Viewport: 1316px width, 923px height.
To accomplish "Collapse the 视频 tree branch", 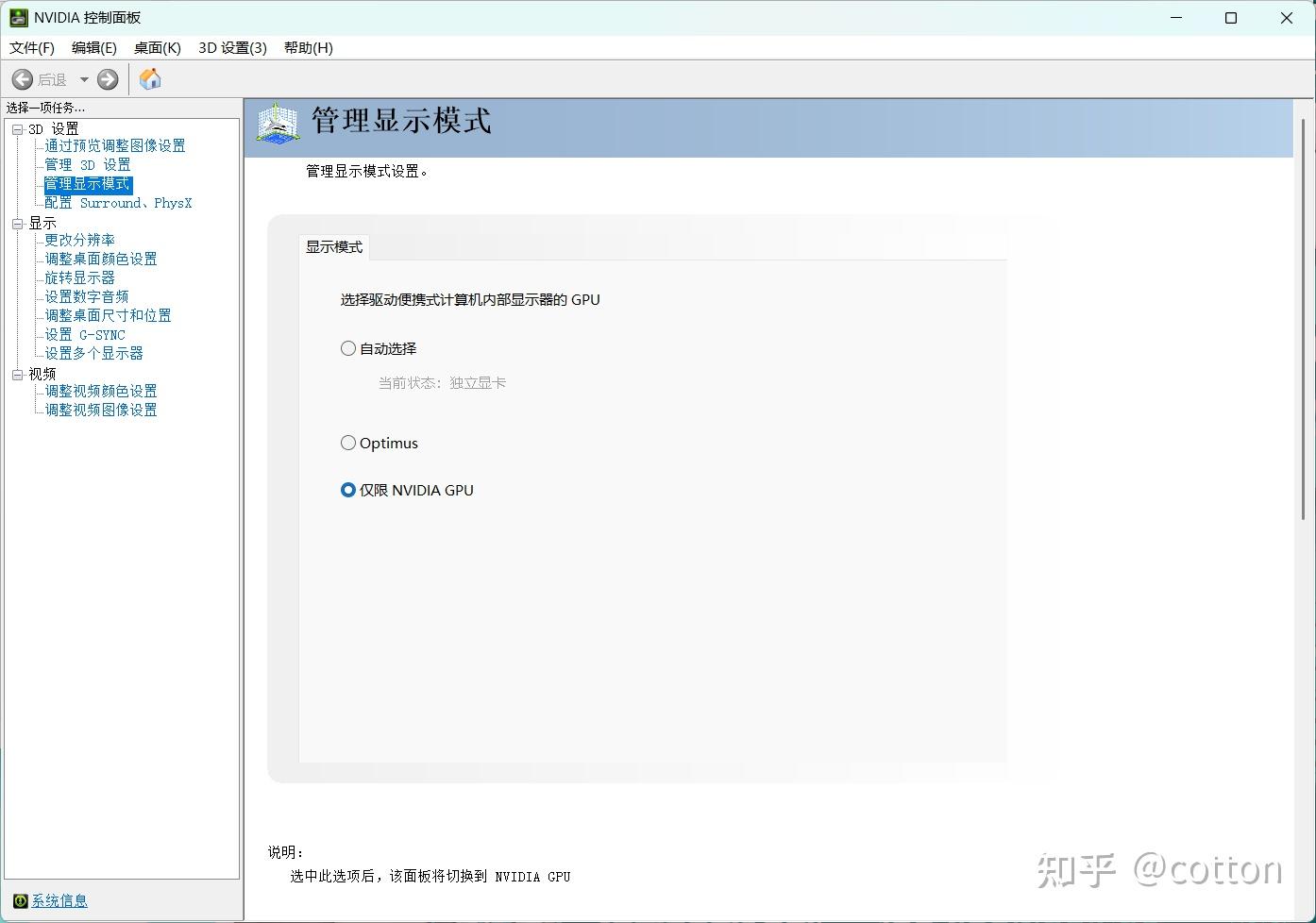I will pyautogui.click(x=17, y=373).
